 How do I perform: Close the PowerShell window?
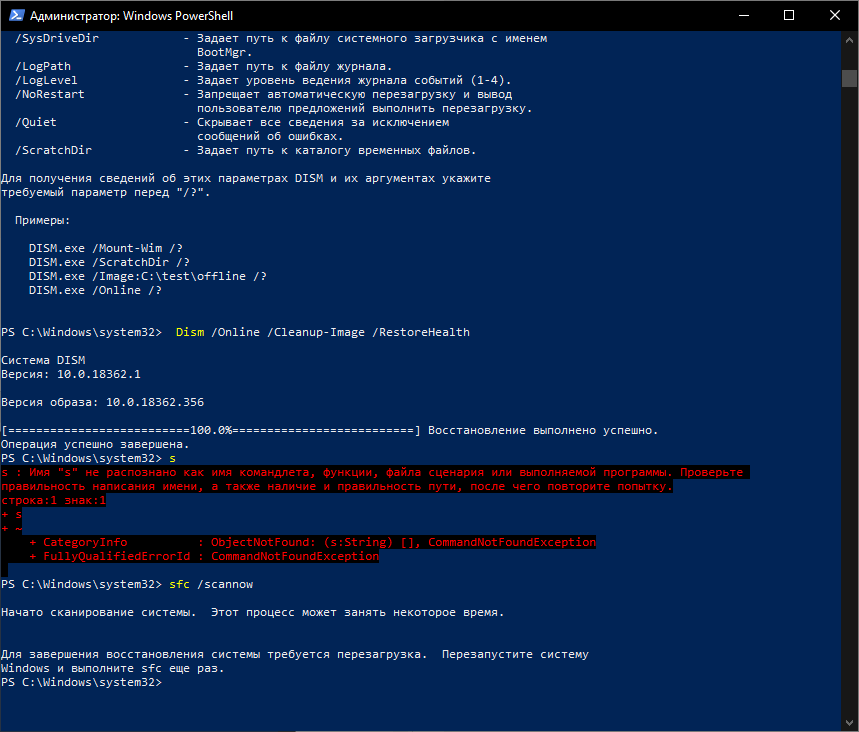tap(835, 15)
